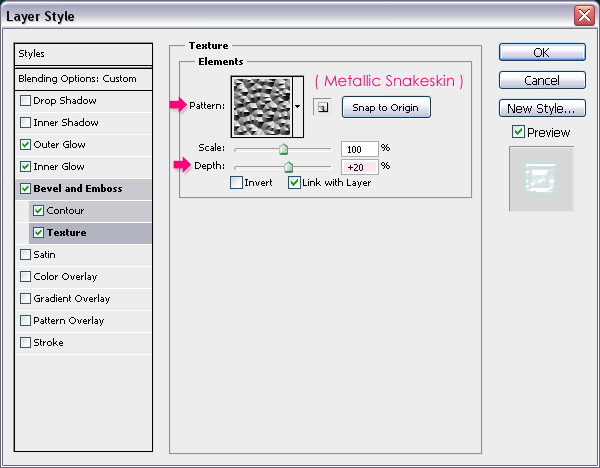The image size is (600, 468).
Task: Click the New Style... button
Action: coord(541,108)
